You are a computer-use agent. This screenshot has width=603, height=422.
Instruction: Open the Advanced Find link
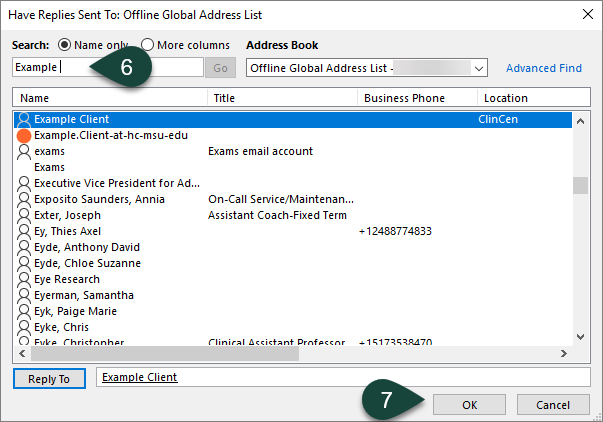pos(543,68)
